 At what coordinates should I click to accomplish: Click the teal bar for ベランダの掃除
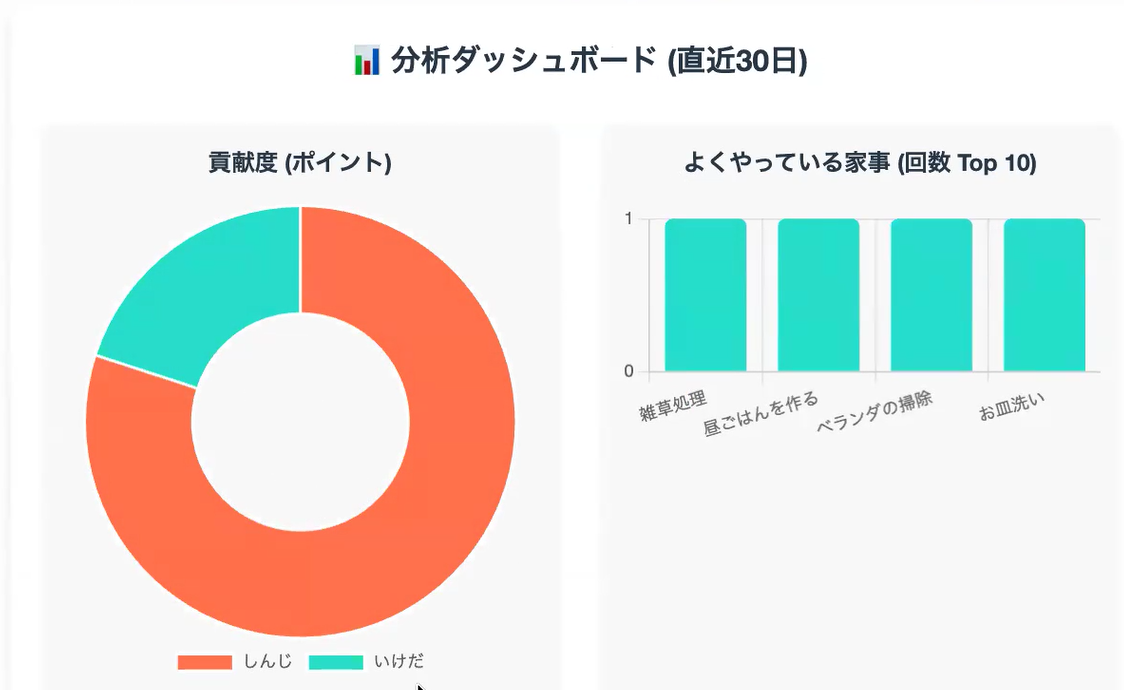click(x=931, y=295)
